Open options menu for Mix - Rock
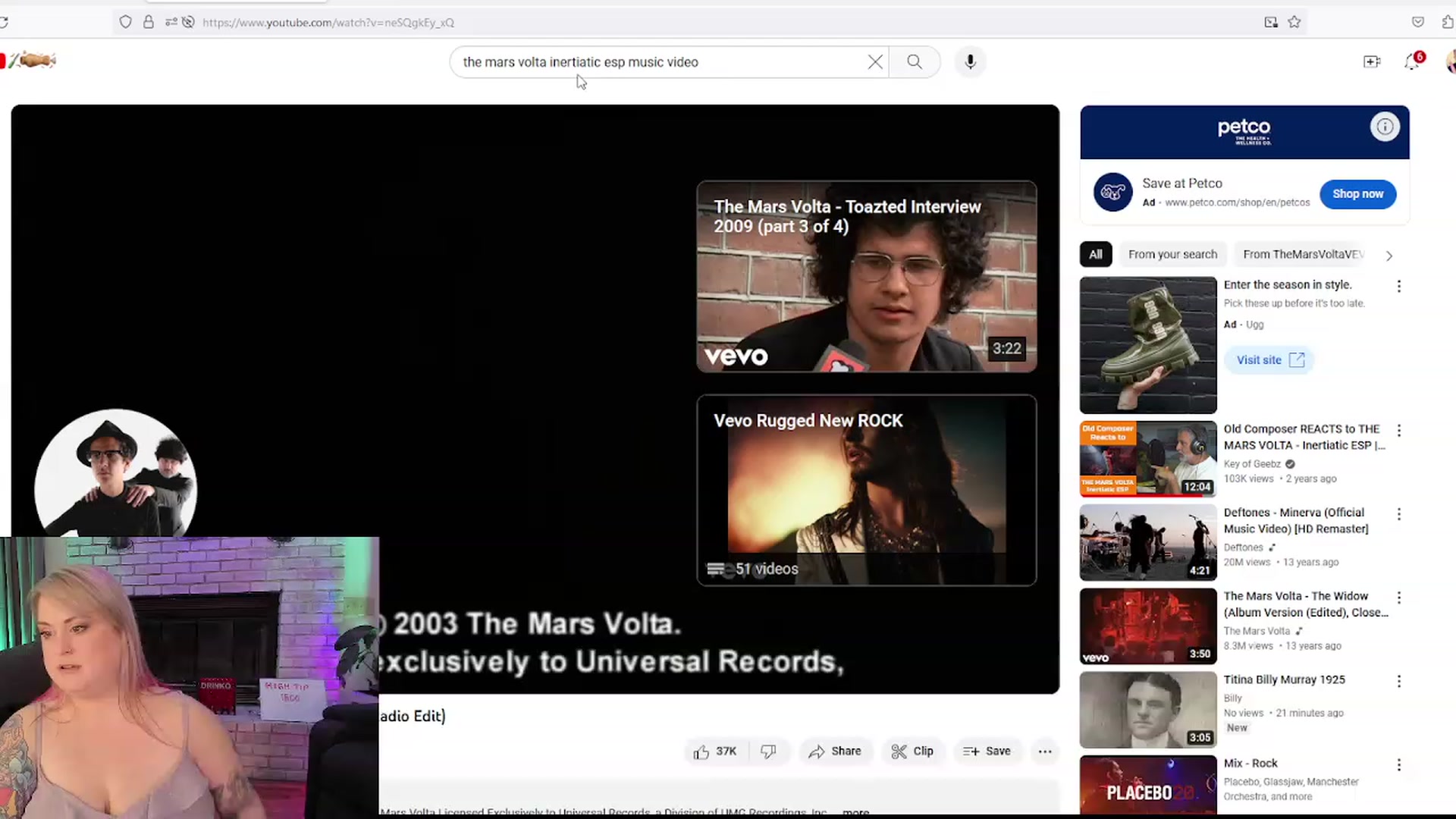1456x819 pixels. tap(1399, 764)
